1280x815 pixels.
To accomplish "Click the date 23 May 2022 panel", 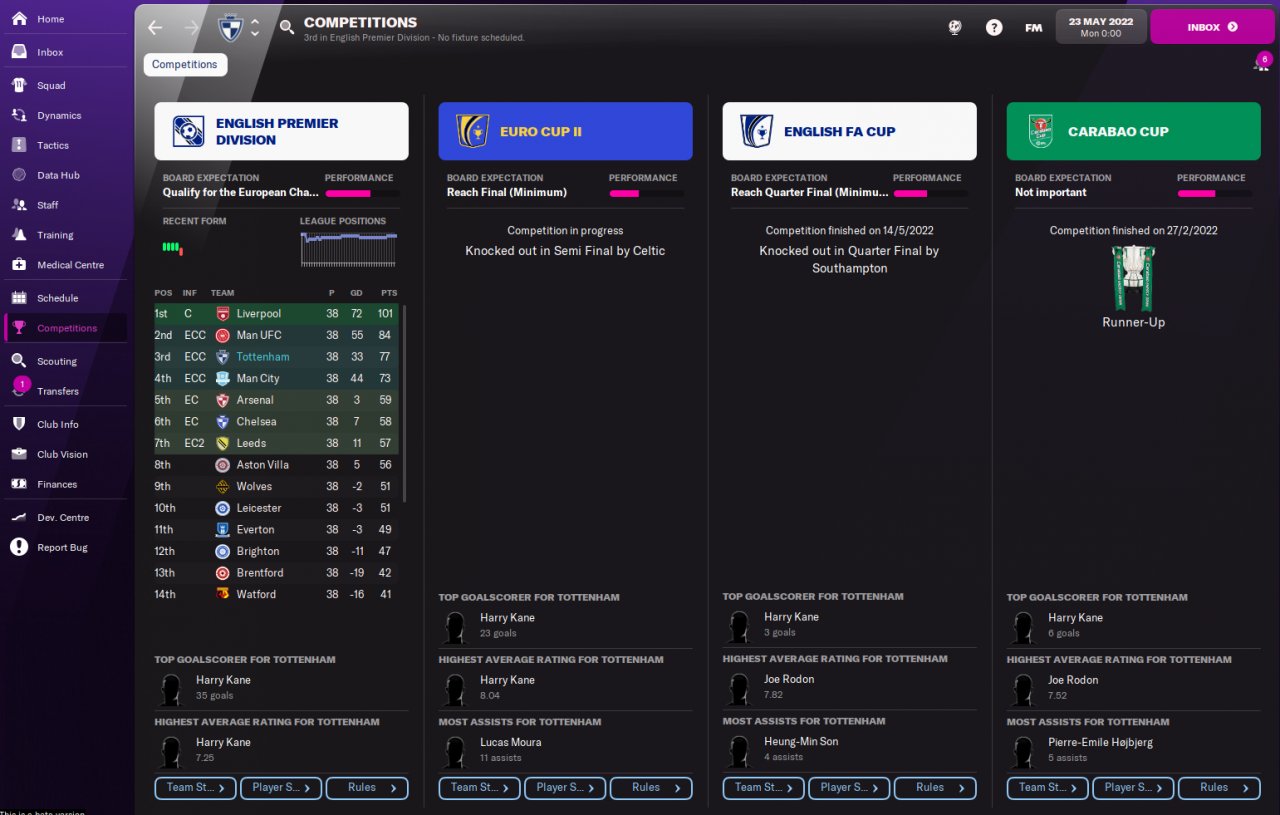I will pos(1101,27).
